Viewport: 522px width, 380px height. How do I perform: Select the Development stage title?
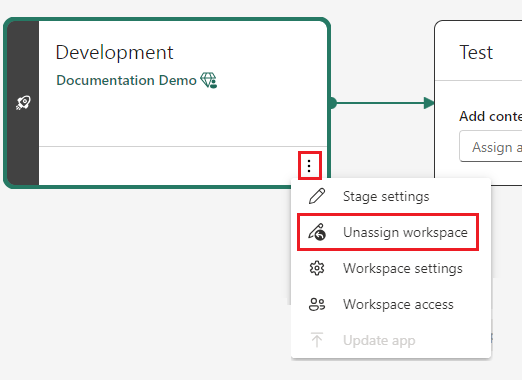[x=114, y=52]
